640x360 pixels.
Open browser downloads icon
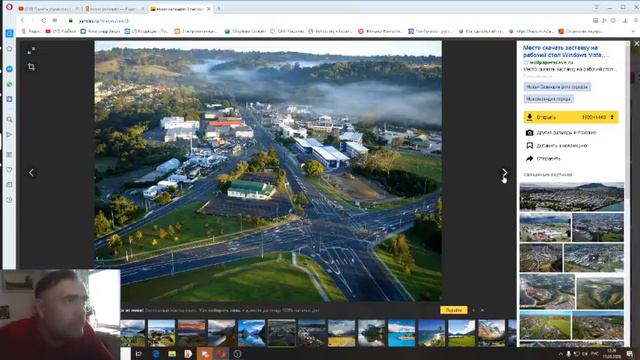tap(625, 20)
